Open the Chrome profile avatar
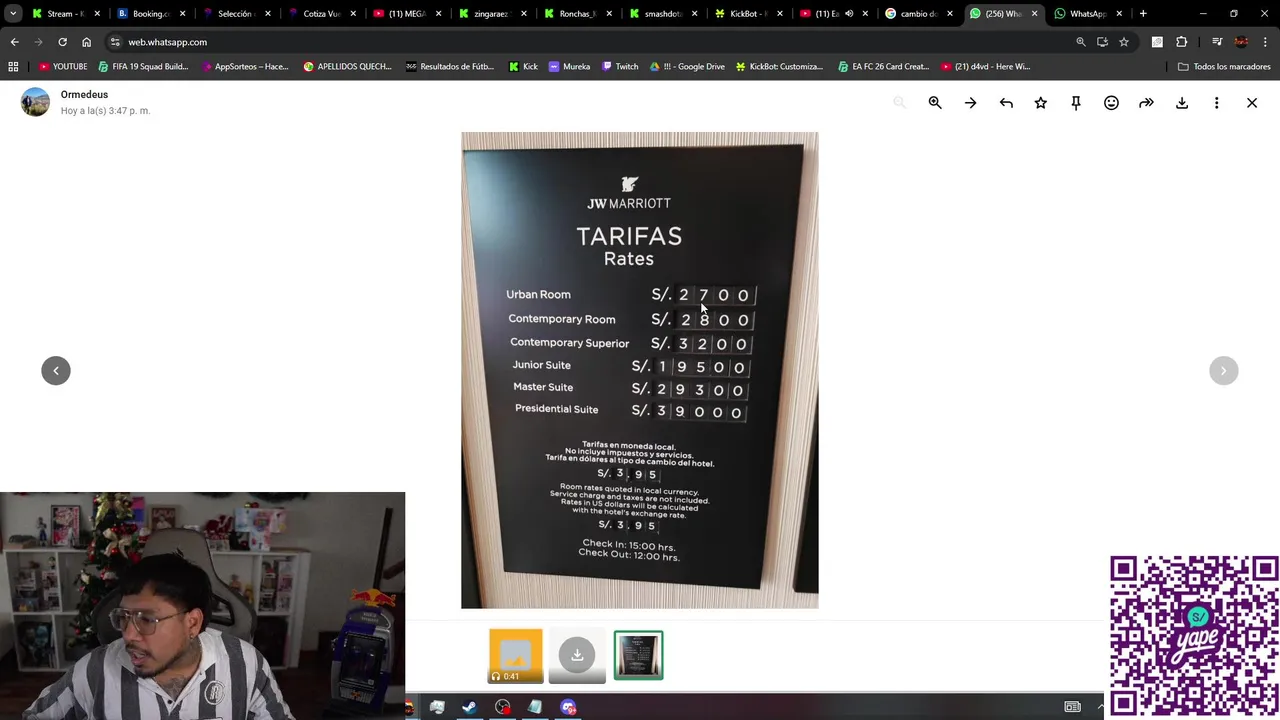 click(1241, 42)
